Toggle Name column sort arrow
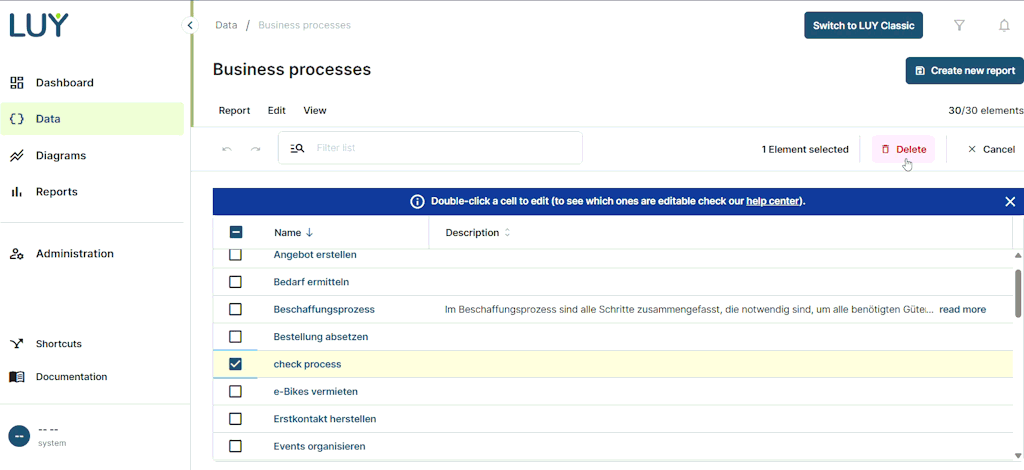Image resolution: width=1024 pixels, height=470 pixels. tap(309, 233)
